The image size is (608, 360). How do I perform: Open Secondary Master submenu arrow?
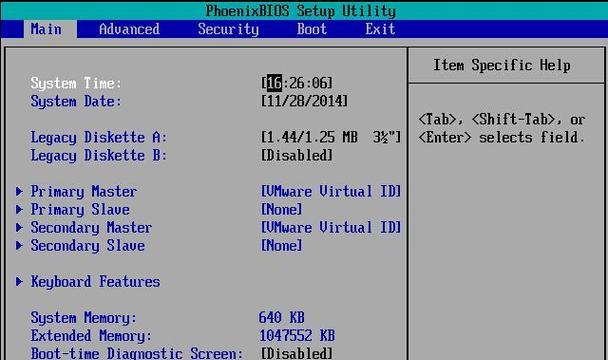click(19, 227)
